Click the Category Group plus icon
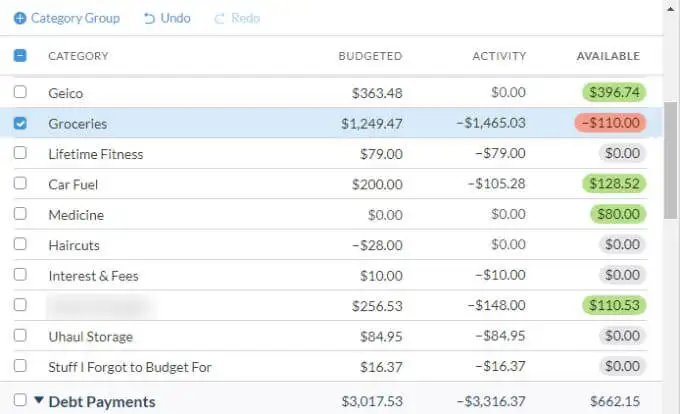This screenshot has height=414, width=680. coord(20,18)
